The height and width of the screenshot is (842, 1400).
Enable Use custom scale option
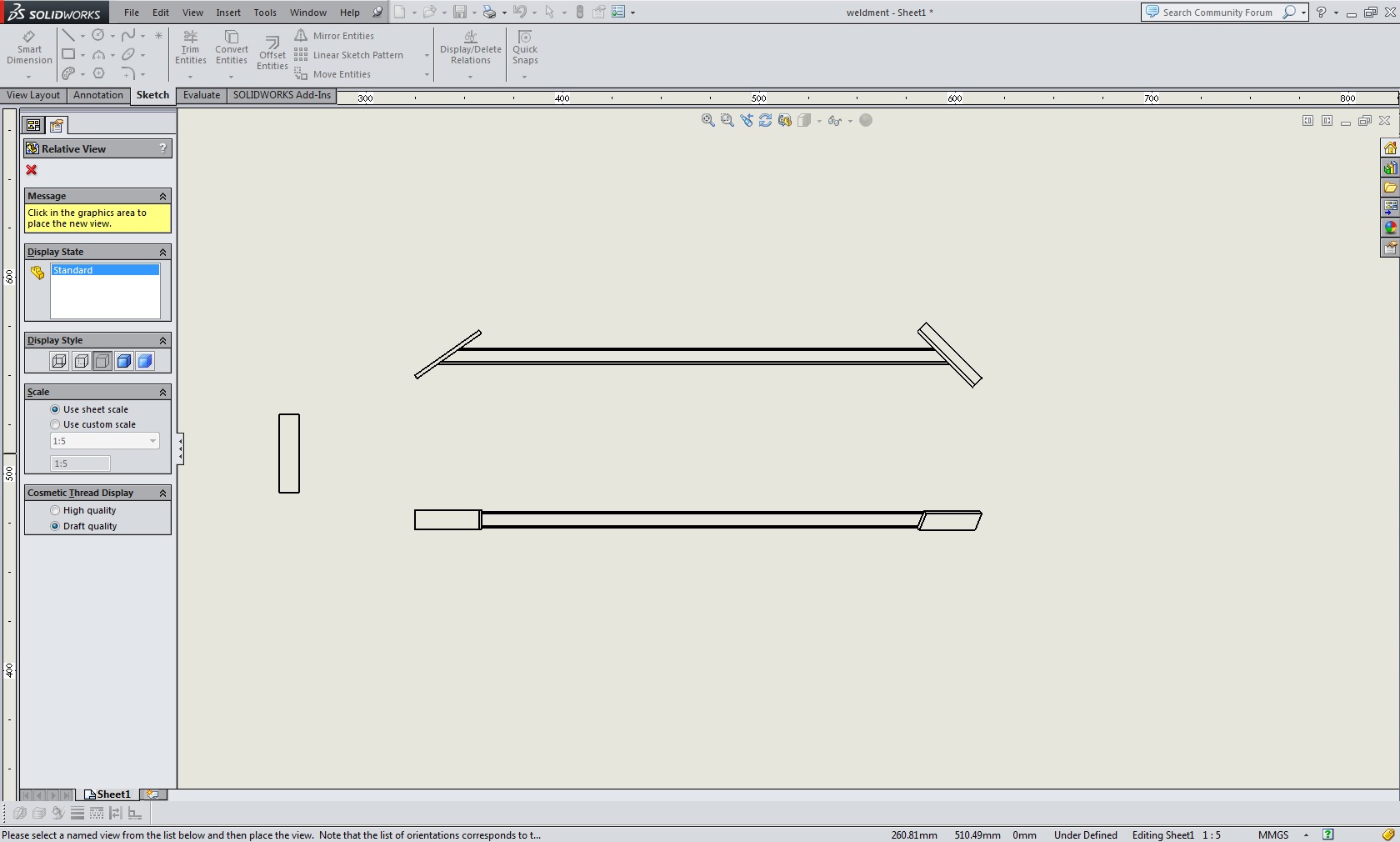(56, 424)
